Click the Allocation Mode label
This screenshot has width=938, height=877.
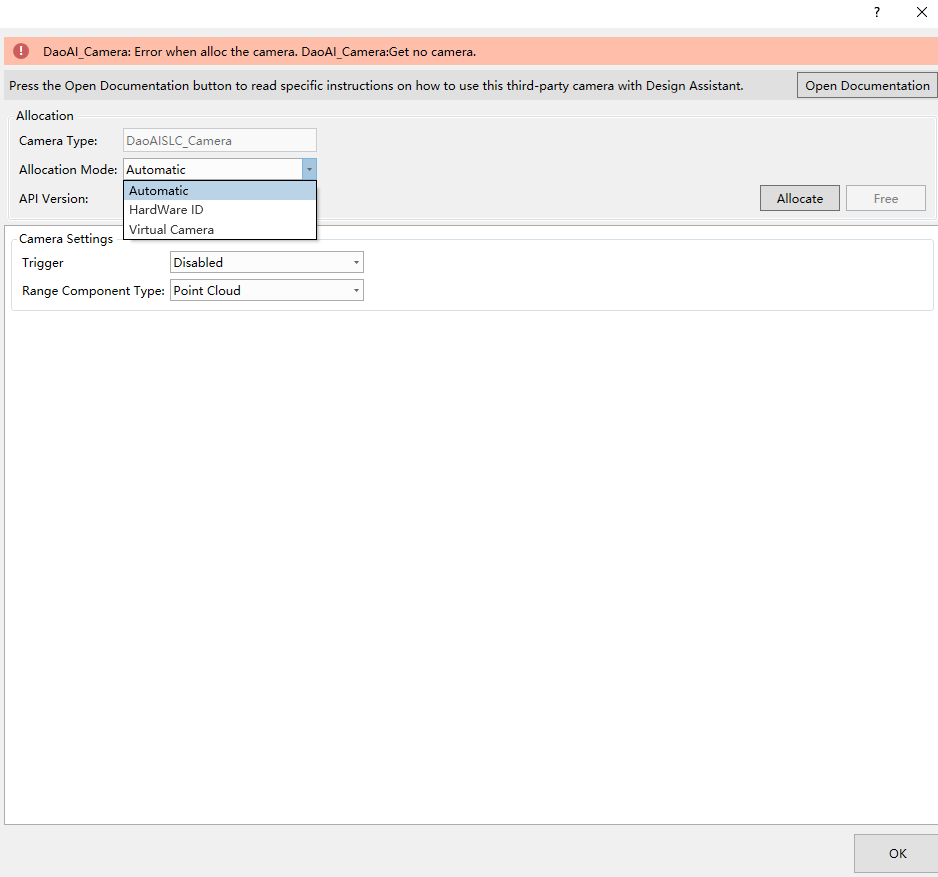pyautogui.click(x=68, y=170)
